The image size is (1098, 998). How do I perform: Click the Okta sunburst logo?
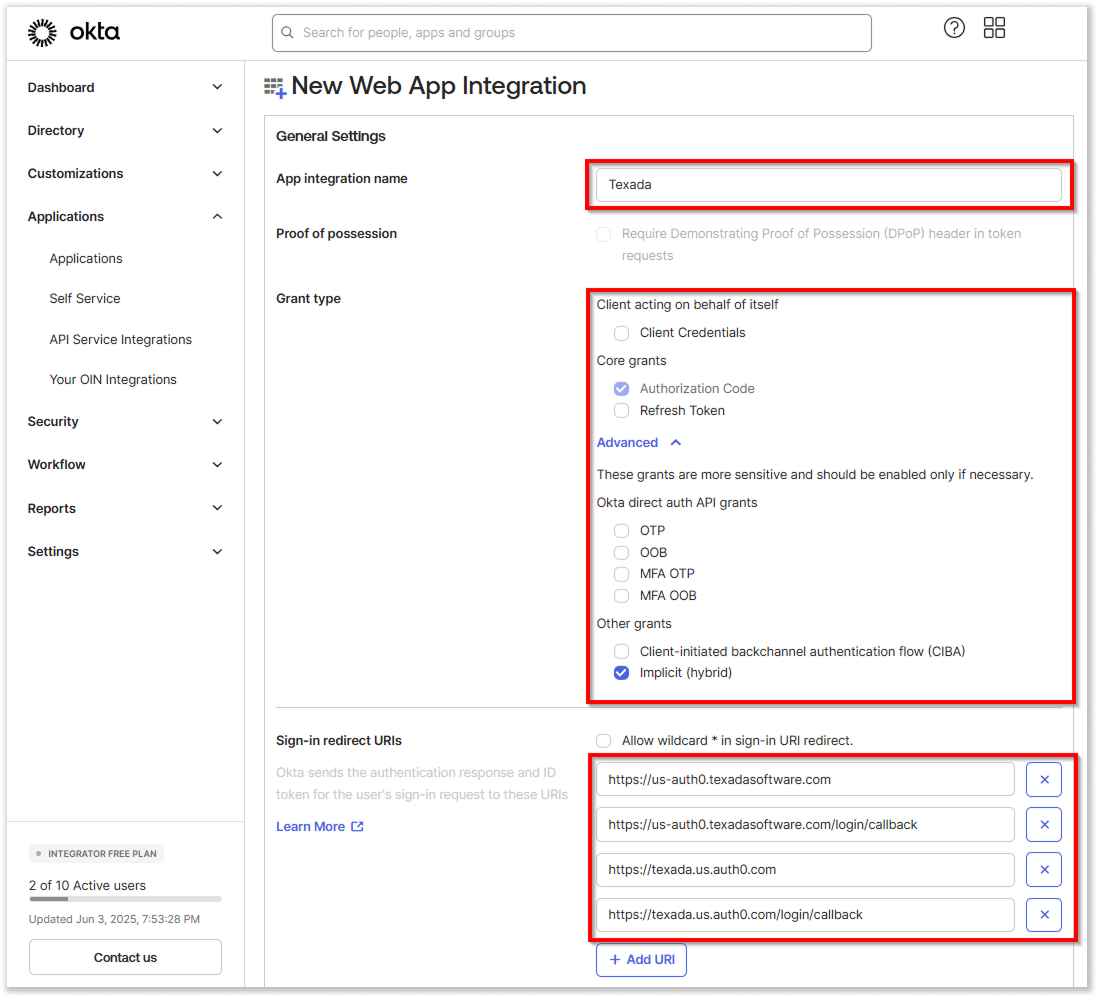coord(42,32)
